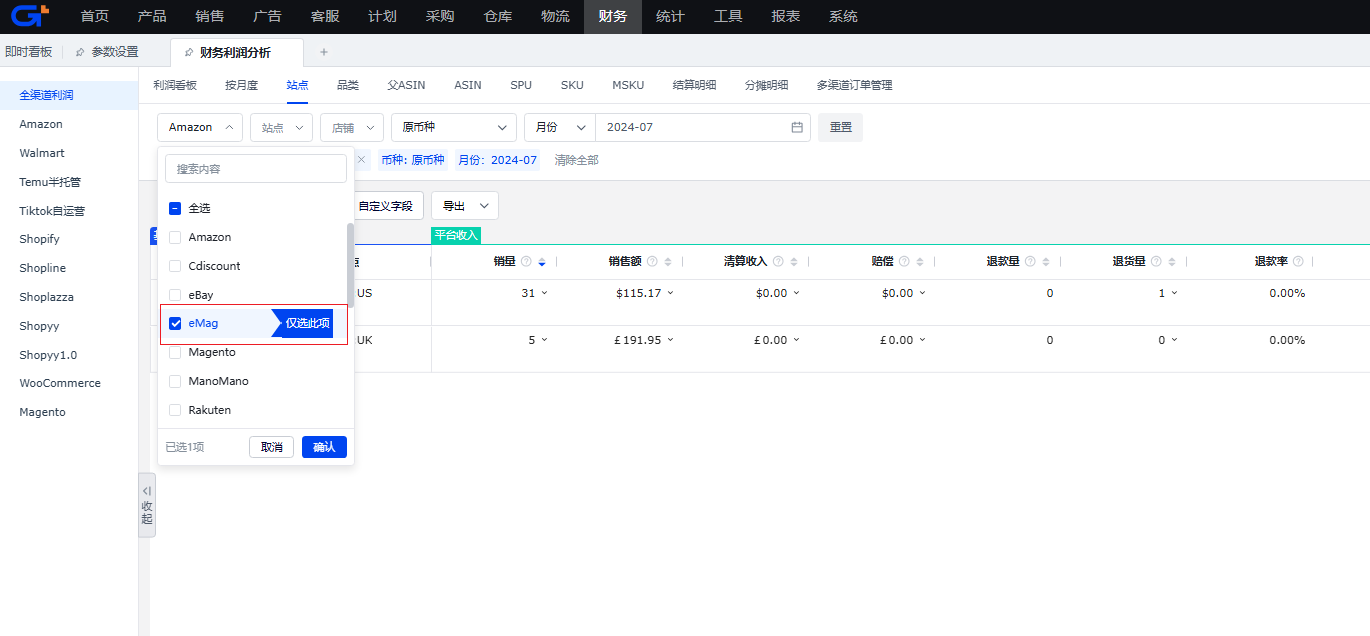Screen dimensions: 1370x636
Task: Open the 即时看板 tab
Action: pyautogui.click(x=29, y=52)
